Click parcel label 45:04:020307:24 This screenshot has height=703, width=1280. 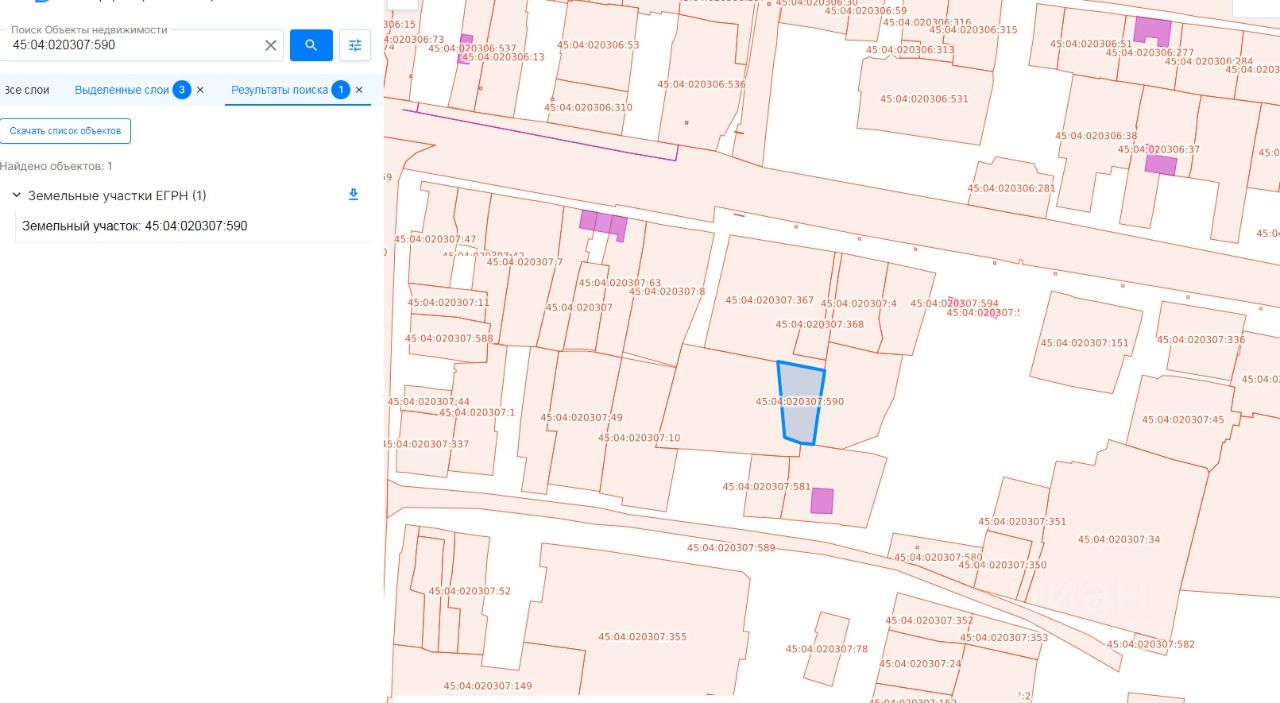pos(920,664)
